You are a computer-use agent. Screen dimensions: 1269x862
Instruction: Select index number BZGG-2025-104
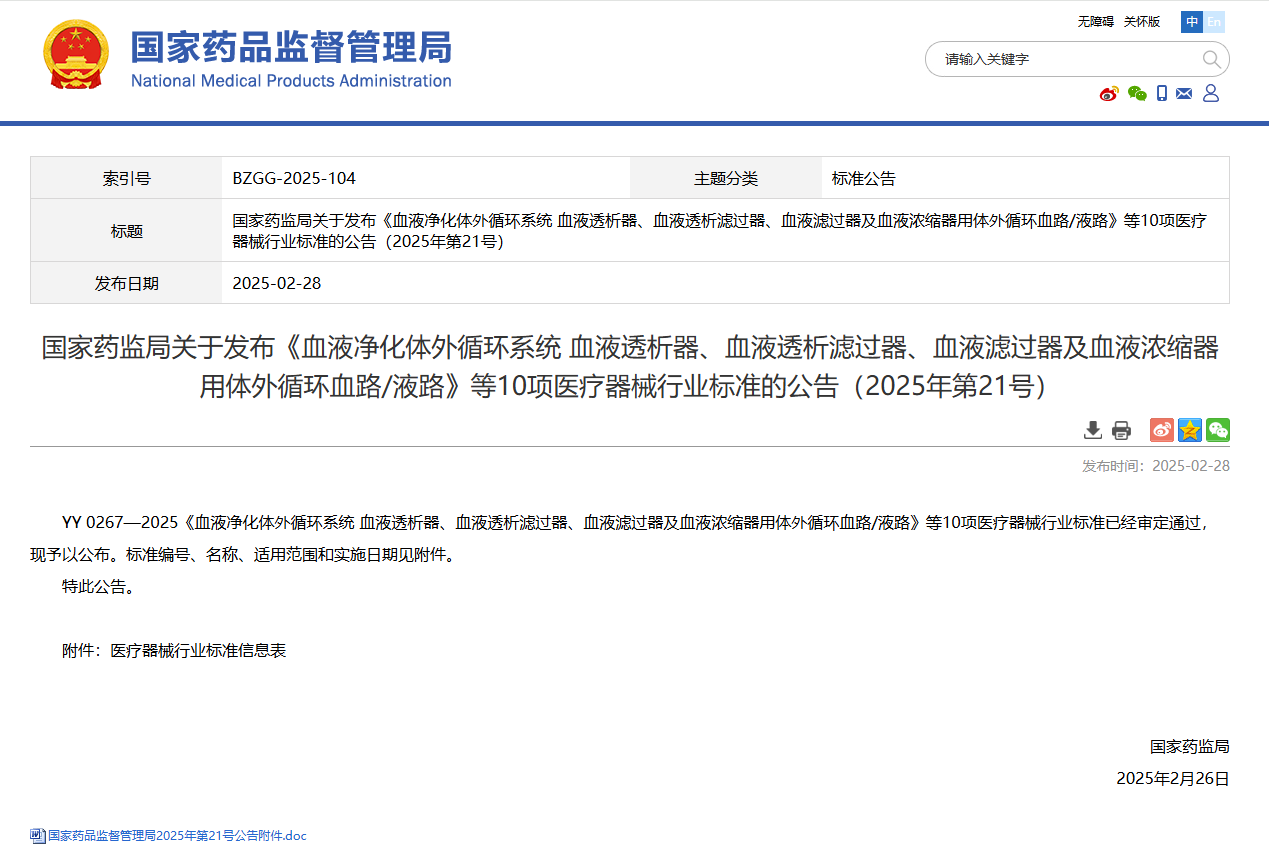pos(294,179)
